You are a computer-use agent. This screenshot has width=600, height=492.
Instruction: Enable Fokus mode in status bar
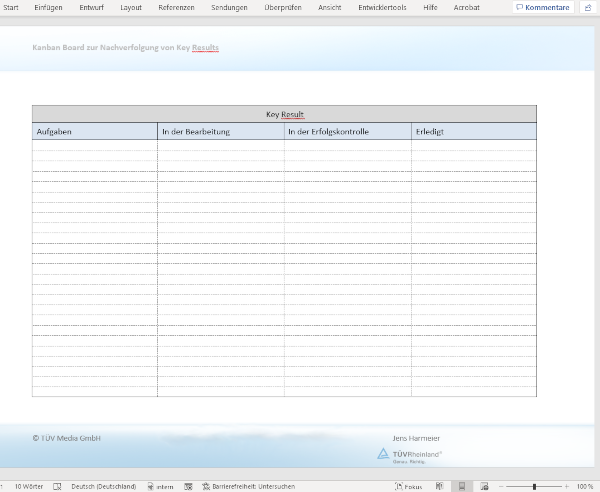(407, 486)
